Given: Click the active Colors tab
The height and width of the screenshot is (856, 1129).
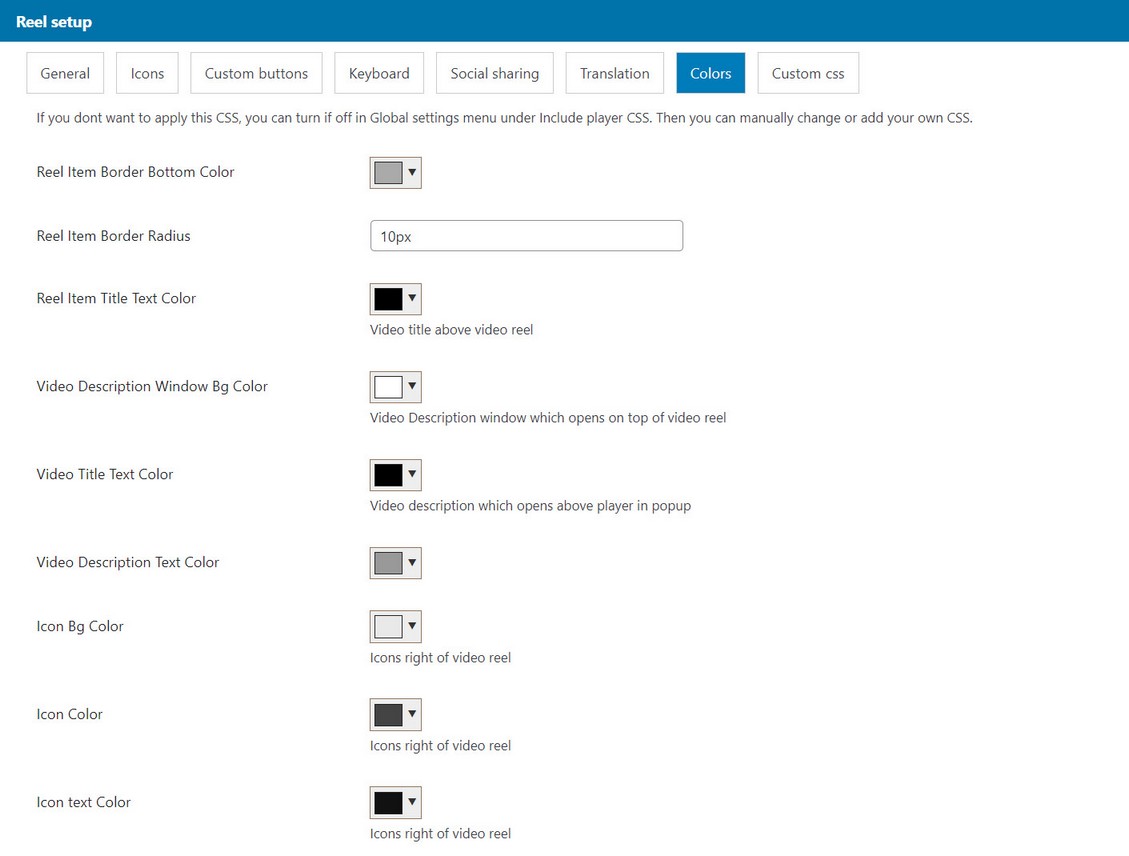Looking at the screenshot, I should 710,73.
